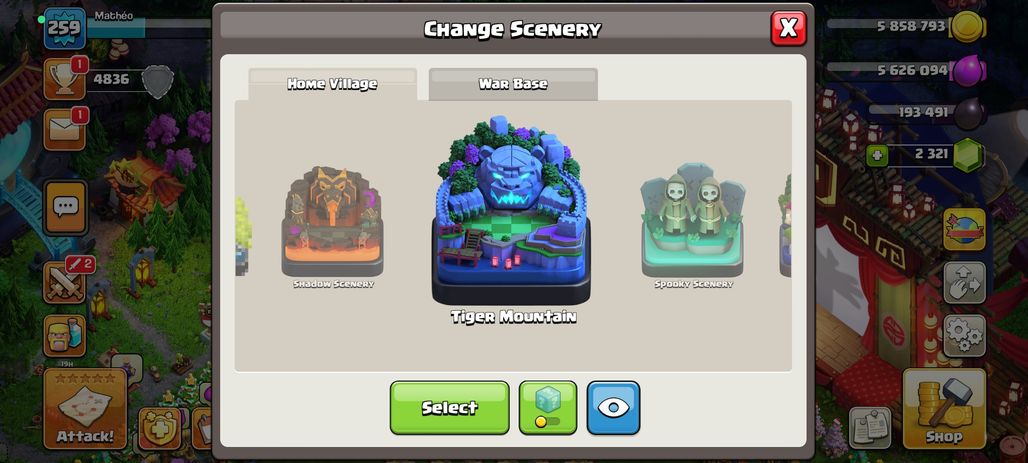The width and height of the screenshot is (1028, 463).
Task: Switch to the Home Village tab
Action: [332, 84]
